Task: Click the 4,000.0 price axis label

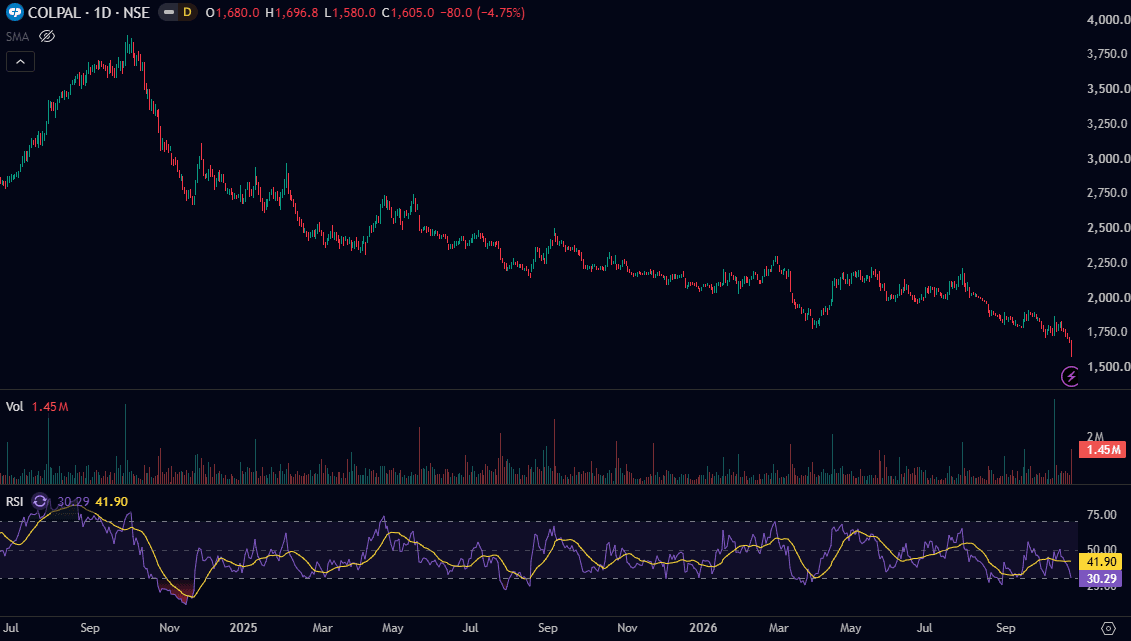Action: click(x=1108, y=19)
